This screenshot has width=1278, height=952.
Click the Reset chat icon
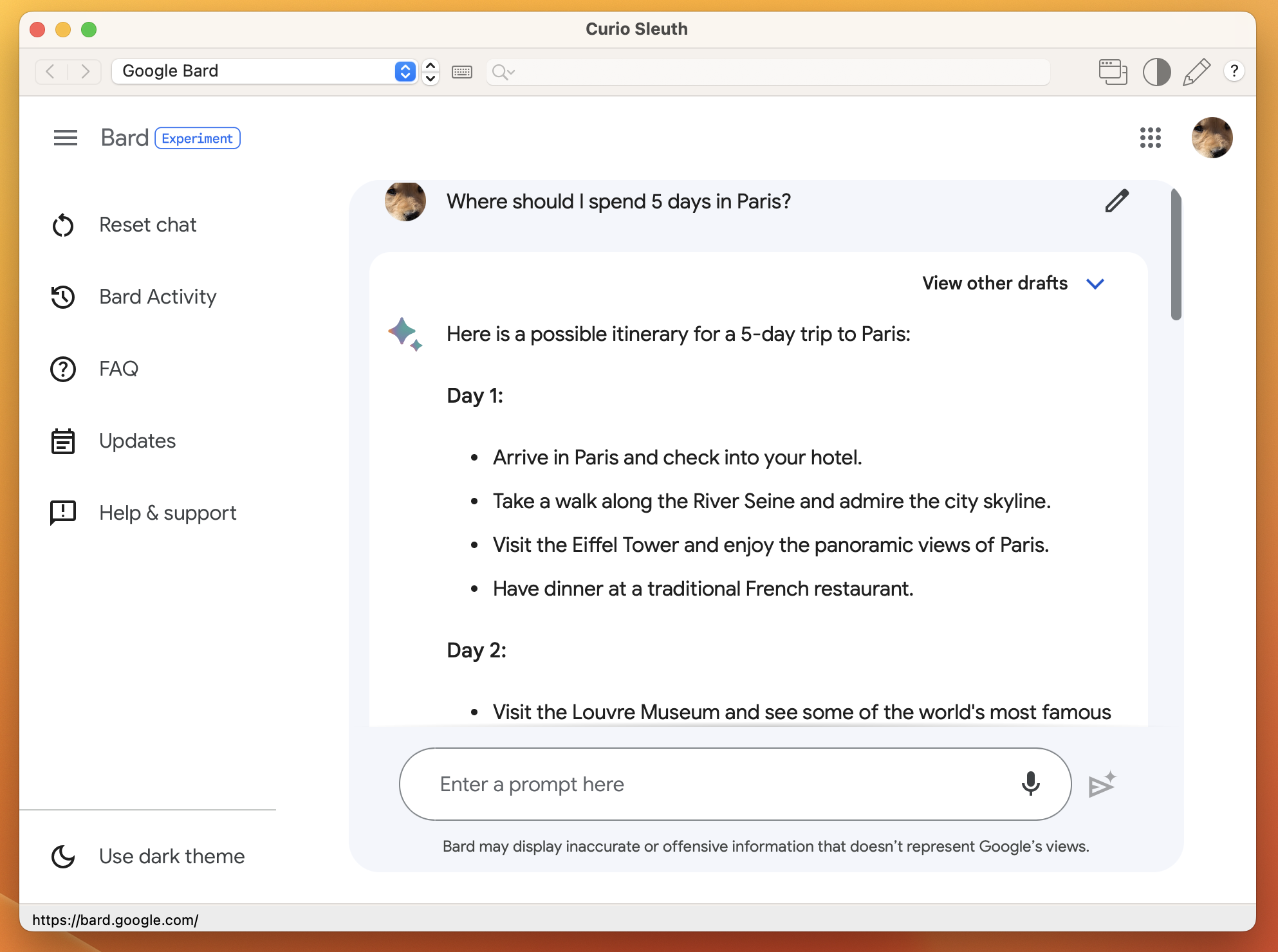tap(63, 225)
